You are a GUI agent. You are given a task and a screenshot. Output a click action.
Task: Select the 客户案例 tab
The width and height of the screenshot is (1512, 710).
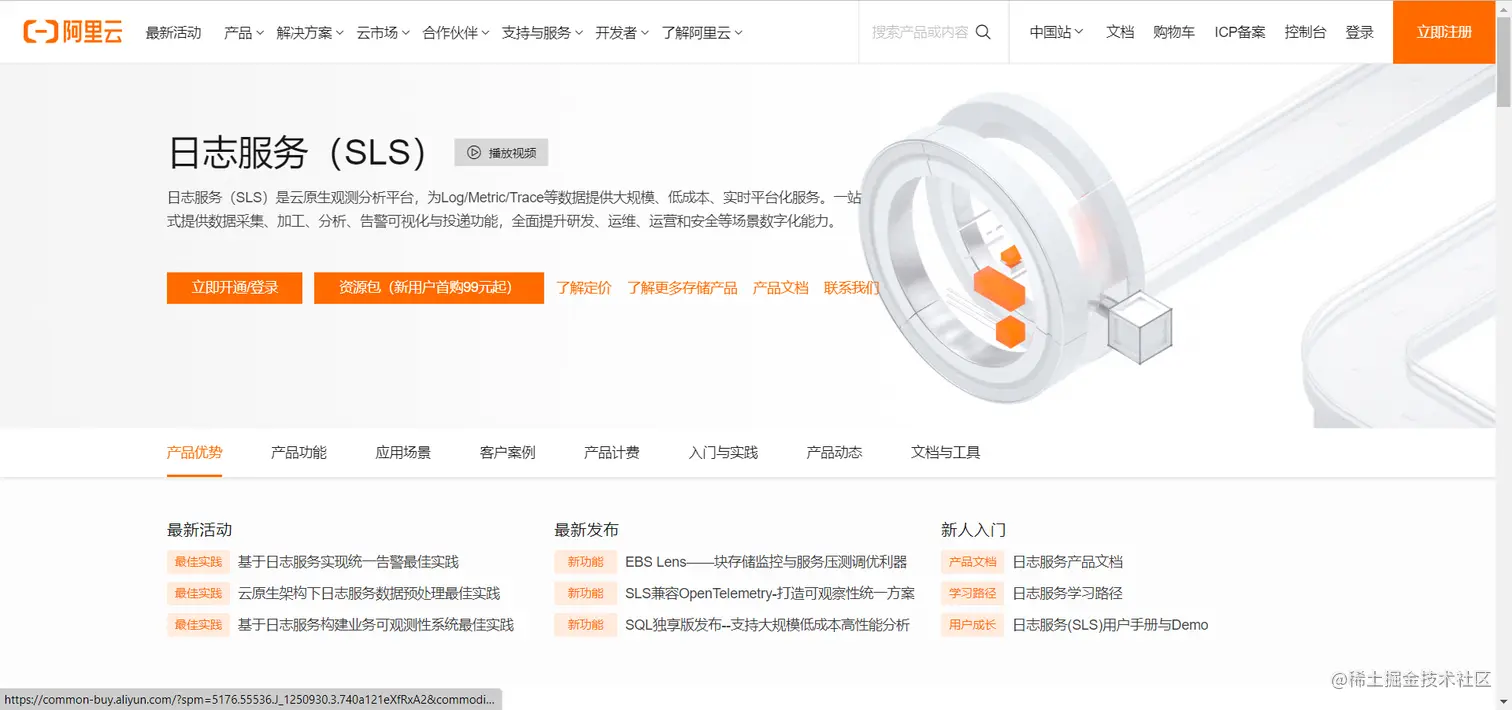(x=508, y=452)
